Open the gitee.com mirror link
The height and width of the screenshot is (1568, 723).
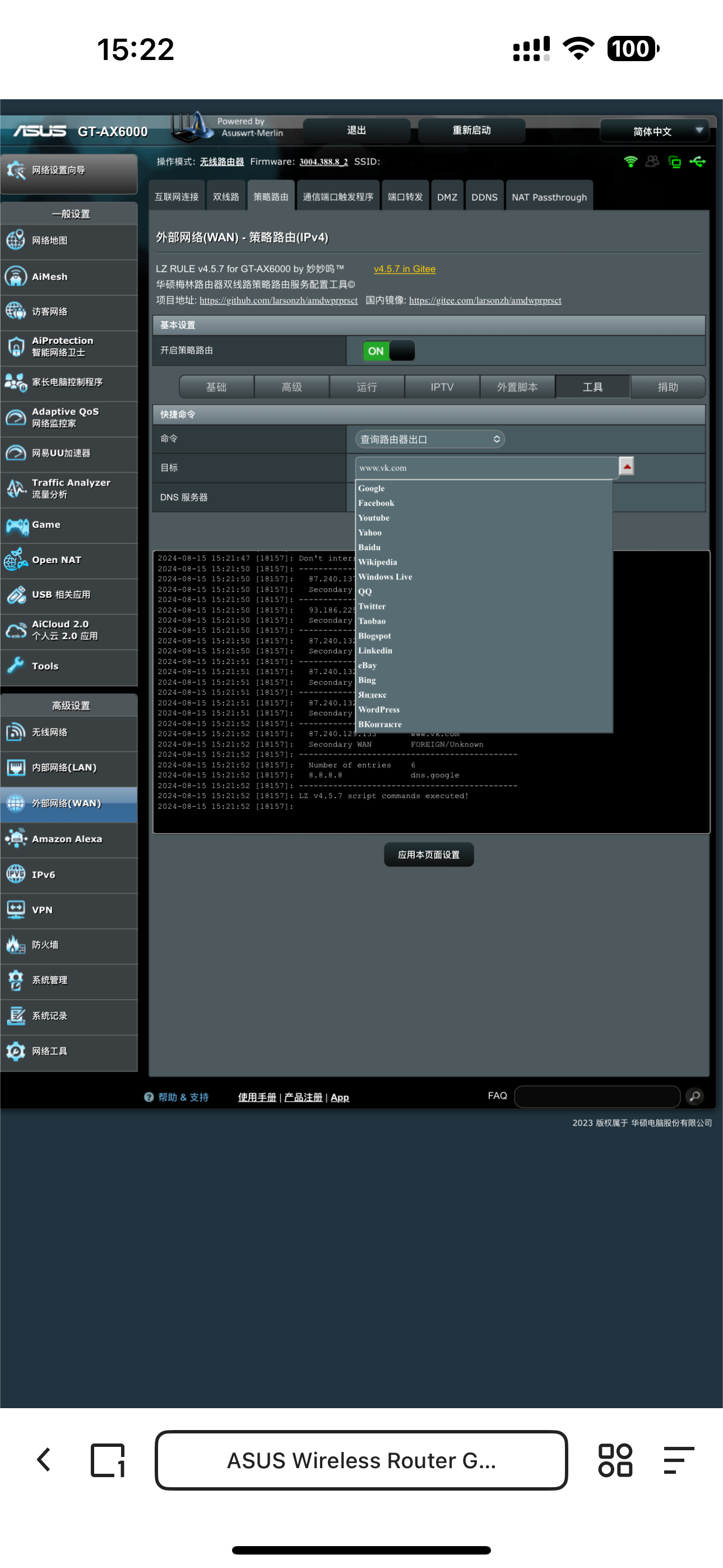click(x=485, y=300)
